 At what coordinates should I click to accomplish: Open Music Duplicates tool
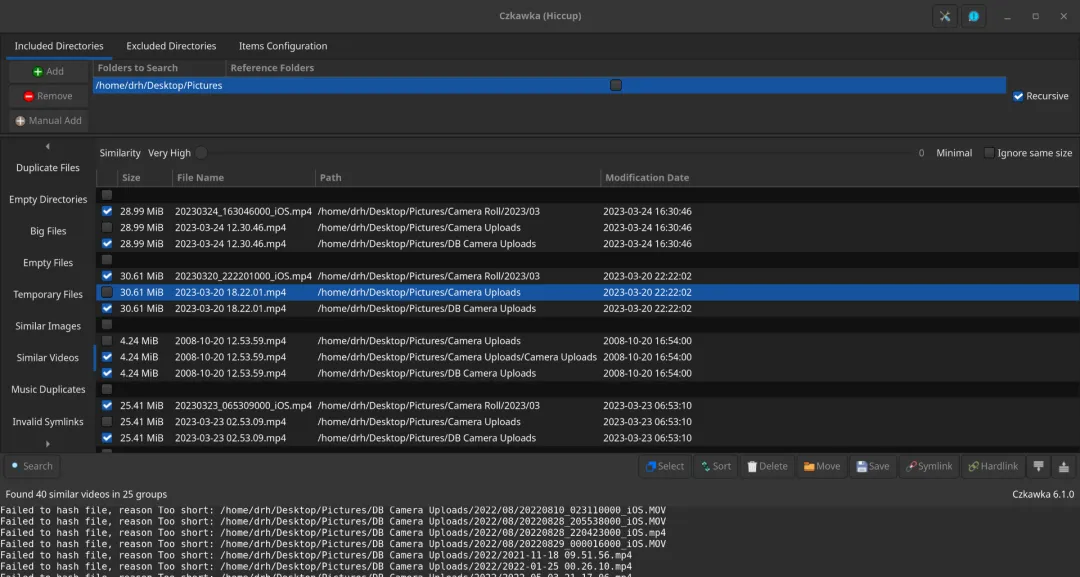48,390
